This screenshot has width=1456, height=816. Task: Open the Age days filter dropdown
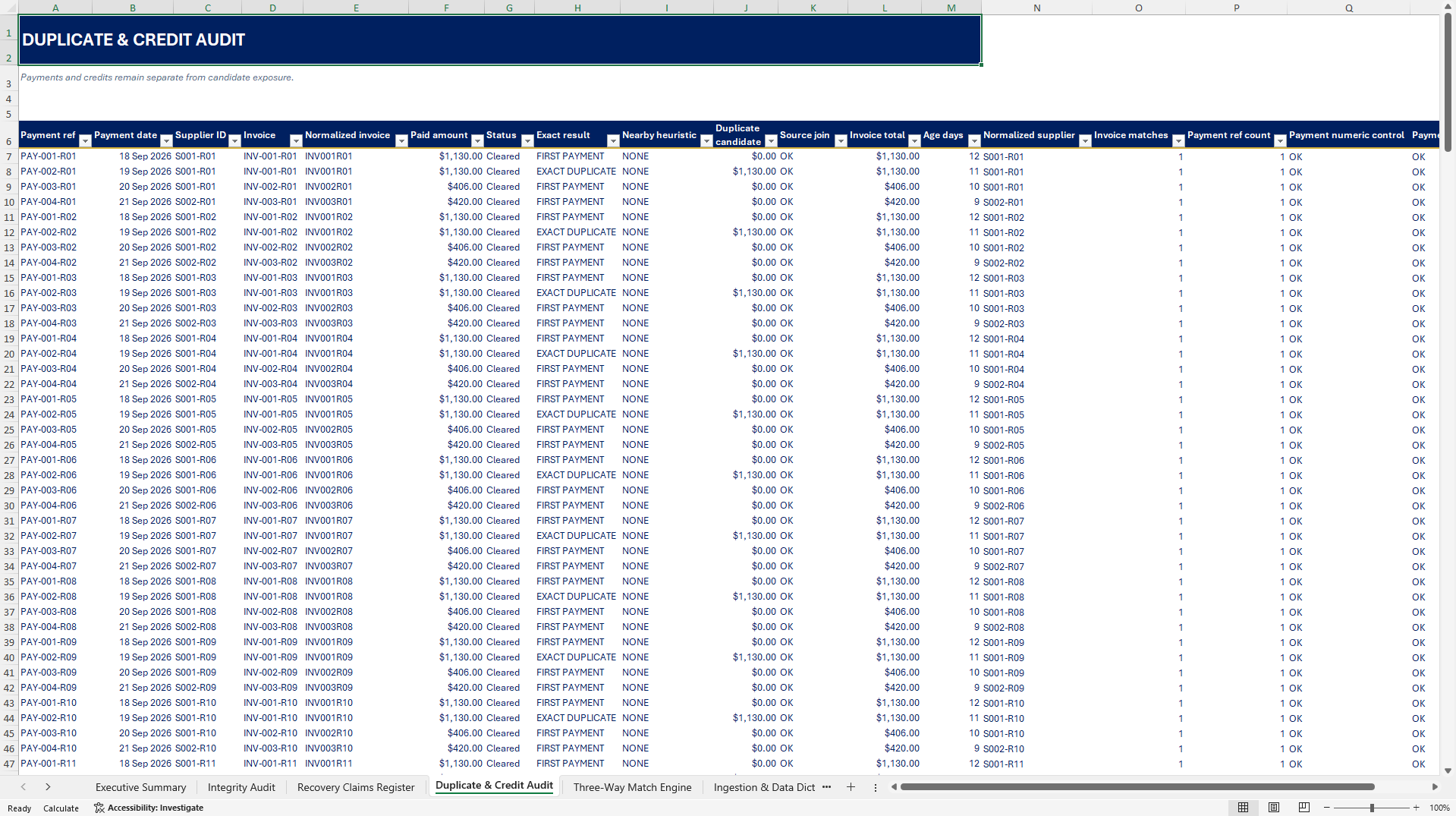pyautogui.click(x=974, y=141)
